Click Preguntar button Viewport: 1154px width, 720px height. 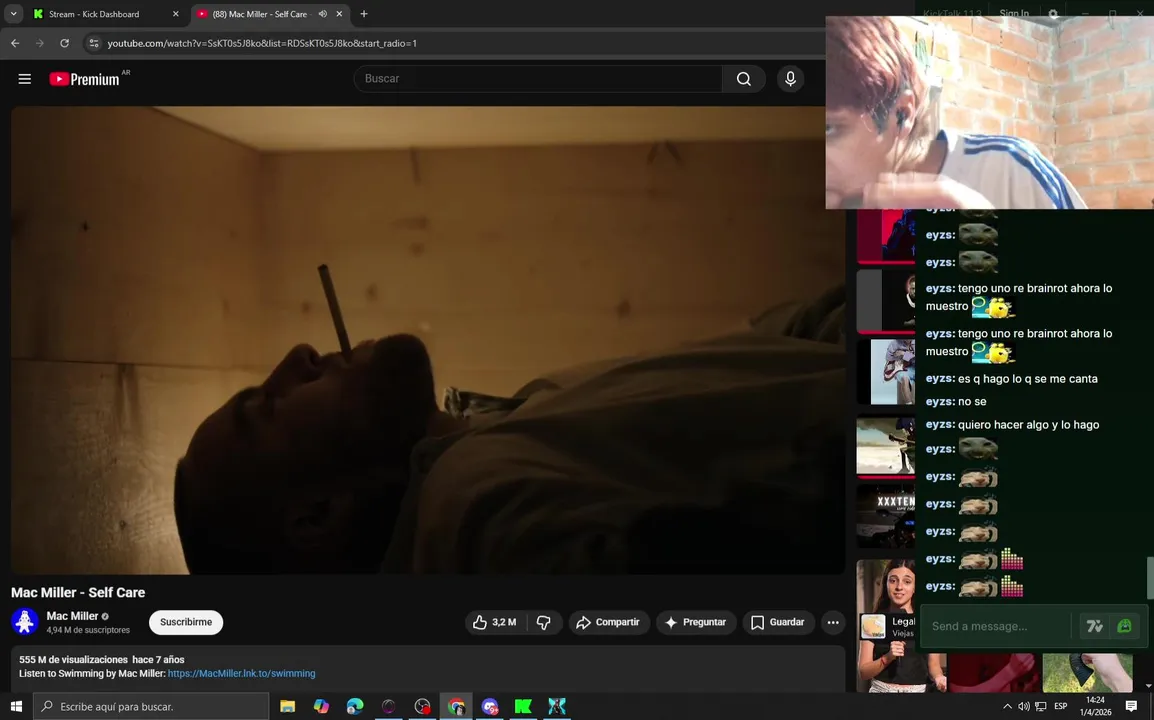(696, 622)
